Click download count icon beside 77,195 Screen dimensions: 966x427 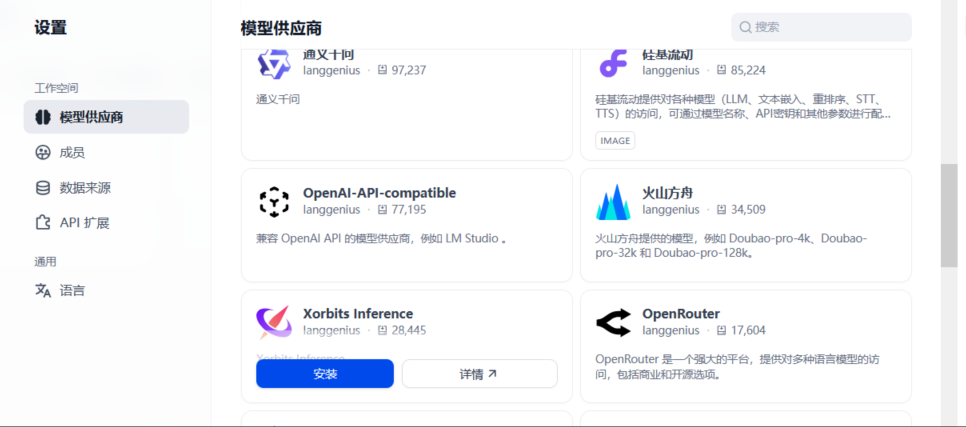click(382, 209)
